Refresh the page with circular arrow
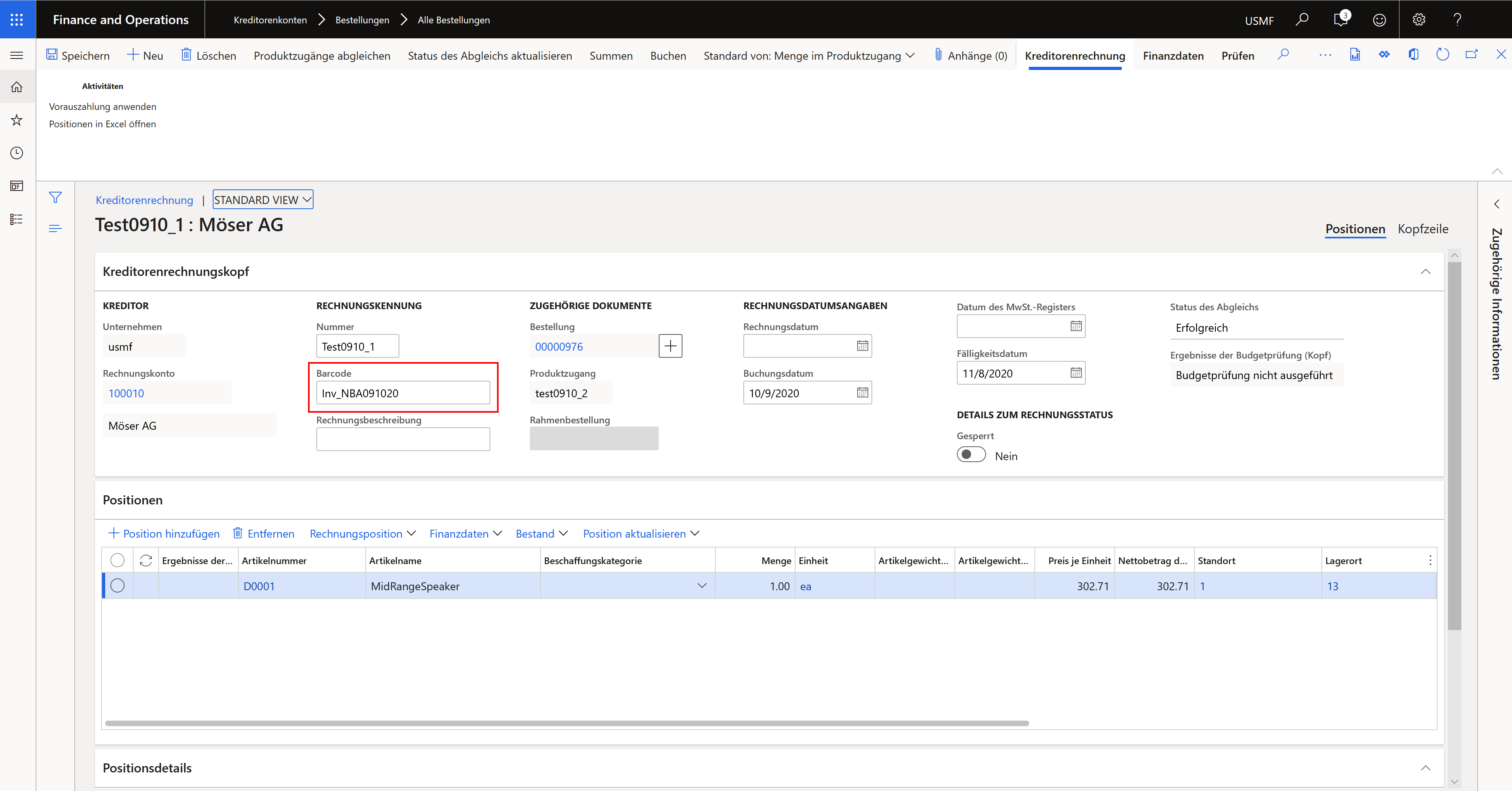This screenshot has height=791, width=1512. tap(1442, 55)
